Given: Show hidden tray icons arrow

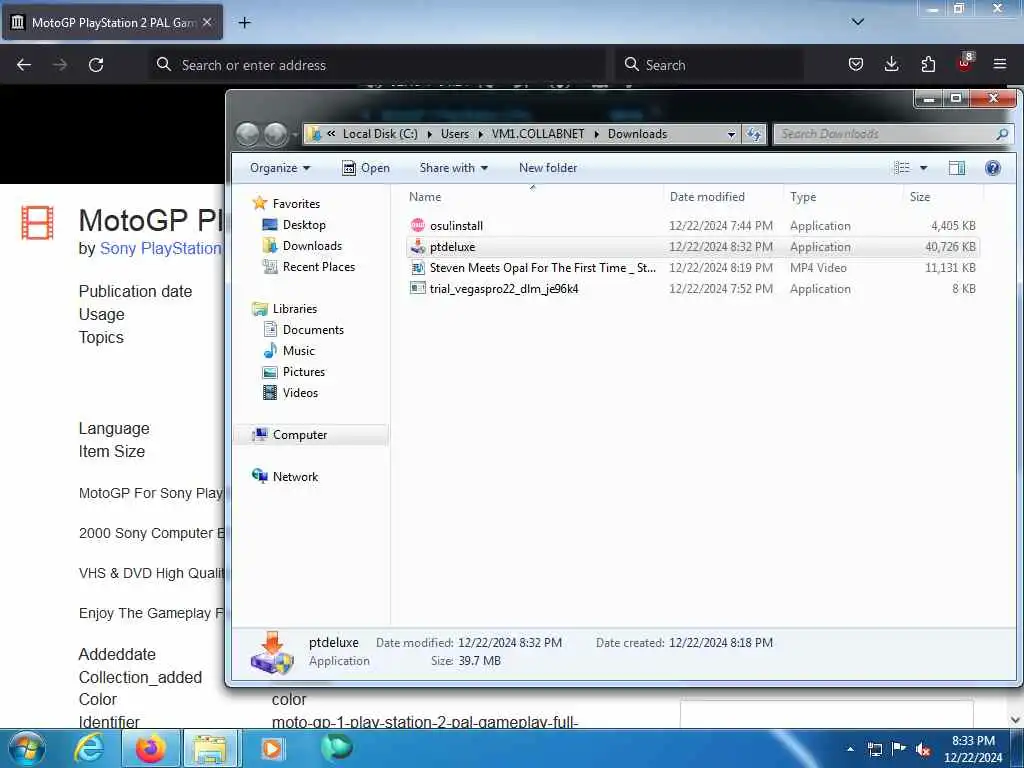Looking at the screenshot, I should coord(850,749).
